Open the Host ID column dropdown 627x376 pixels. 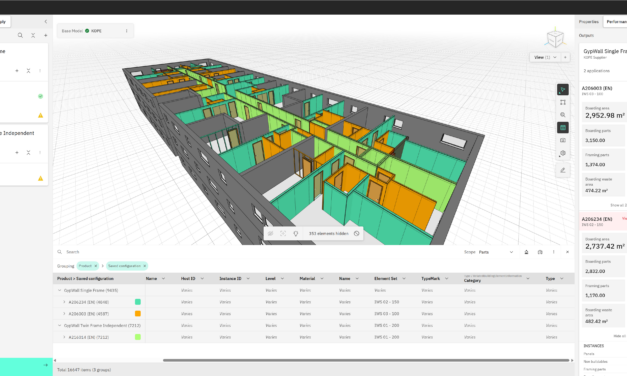[x=202, y=278]
